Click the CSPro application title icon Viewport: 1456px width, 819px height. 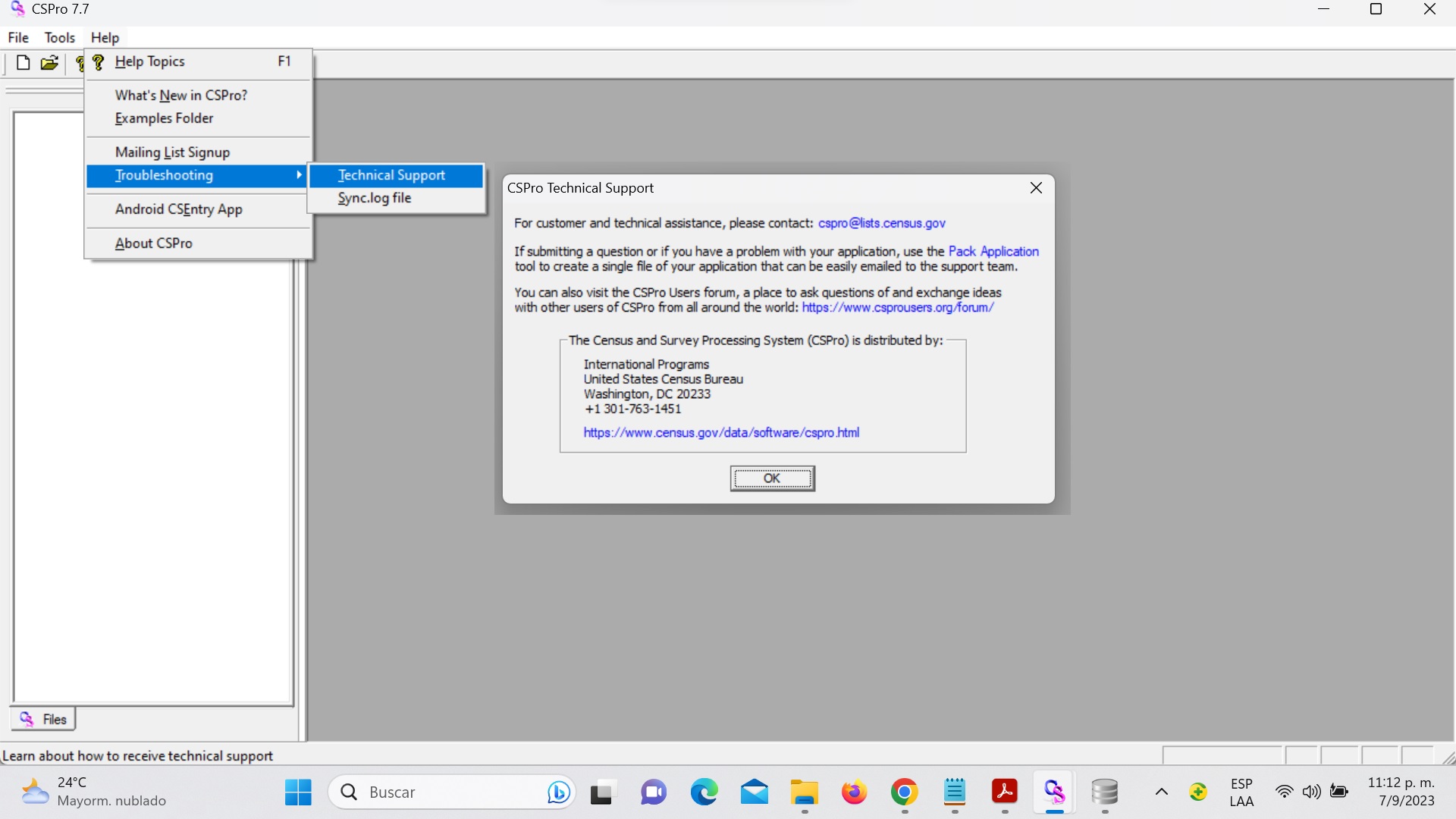(17, 9)
